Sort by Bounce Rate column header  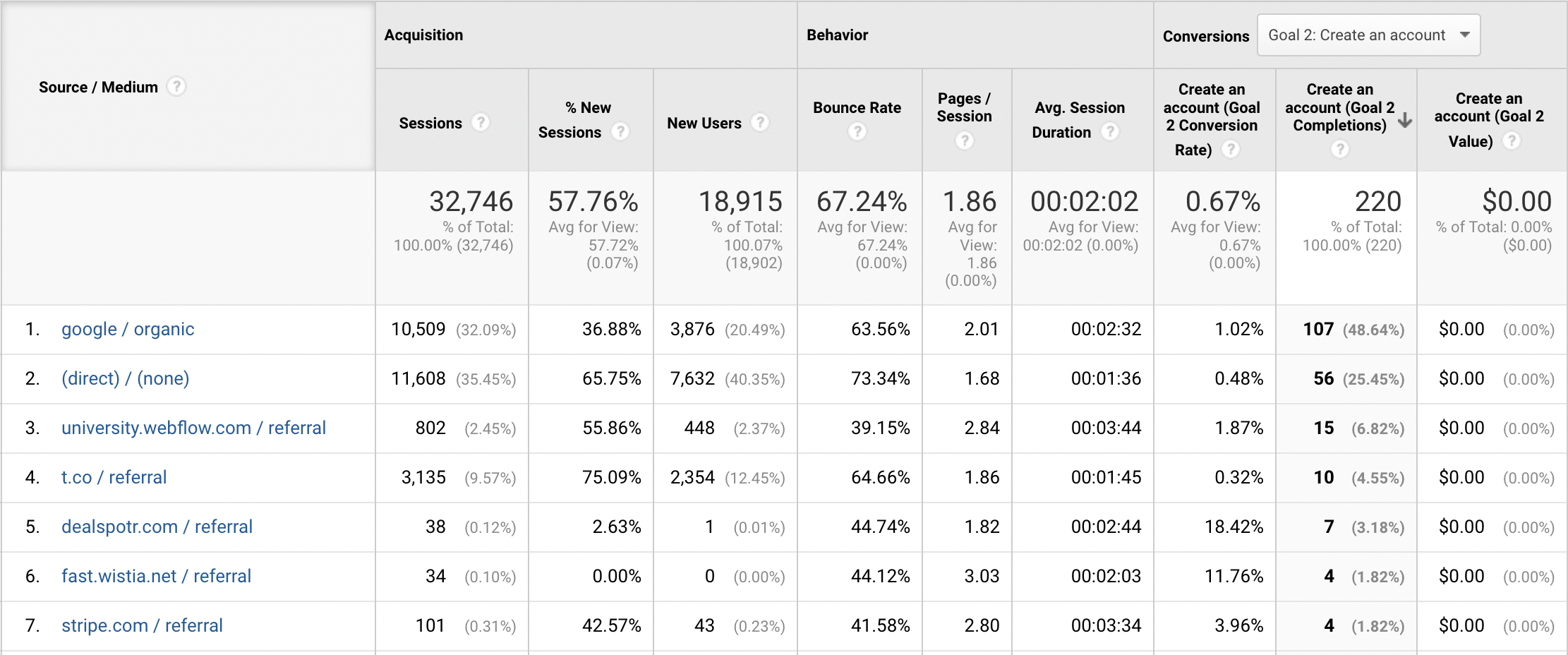coord(857,108)
